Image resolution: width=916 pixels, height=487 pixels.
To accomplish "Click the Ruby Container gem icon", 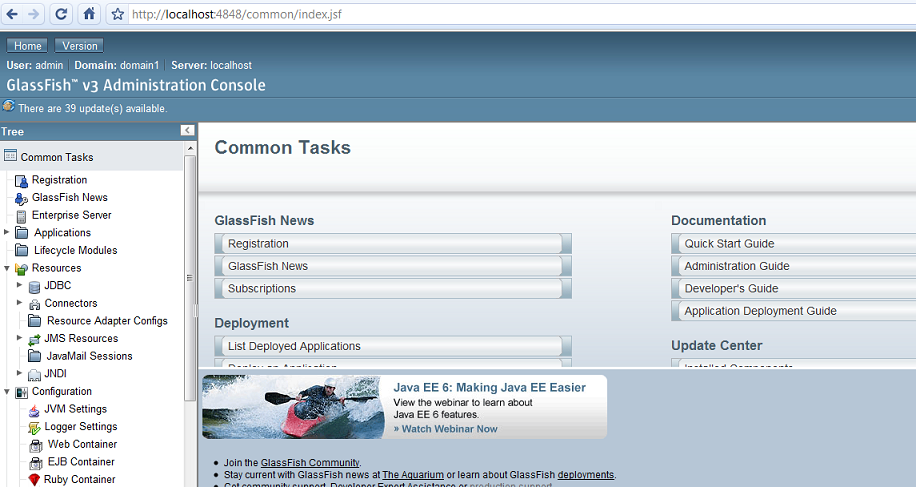I will tap(34, 480).
